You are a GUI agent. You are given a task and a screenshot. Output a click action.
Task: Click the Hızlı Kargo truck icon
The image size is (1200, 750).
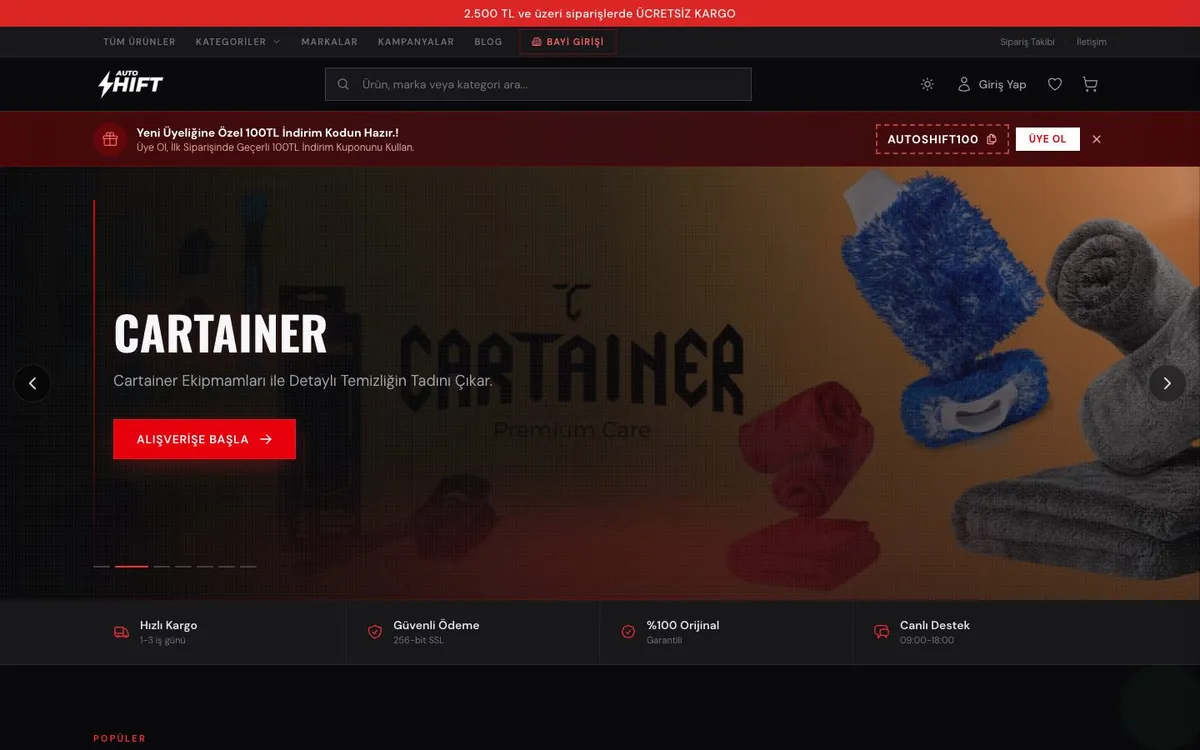[121, 632]
